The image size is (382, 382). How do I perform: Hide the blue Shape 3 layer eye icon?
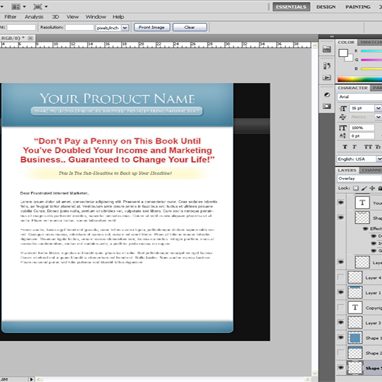tap(341, 337)
